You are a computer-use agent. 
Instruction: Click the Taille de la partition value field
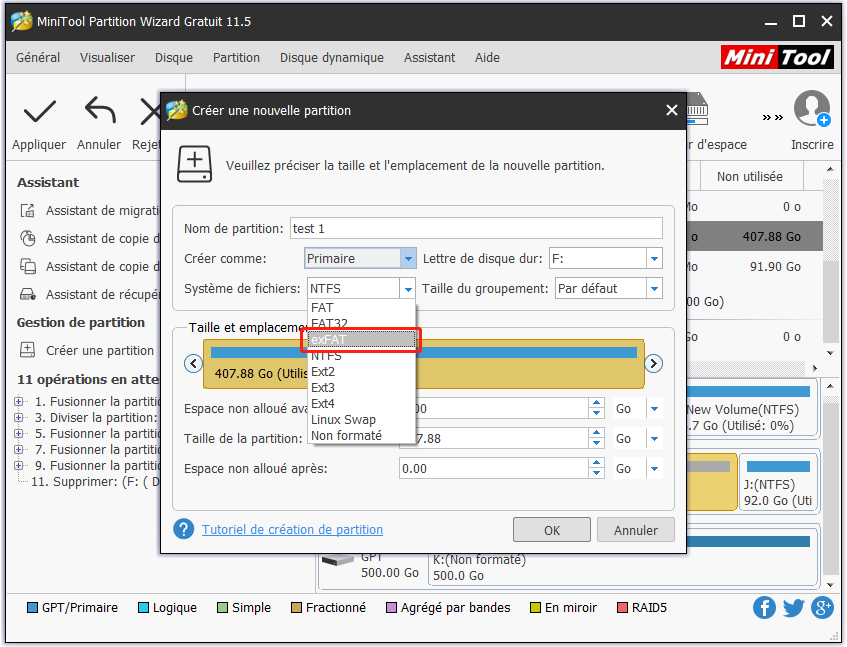(x=494, y=439)
